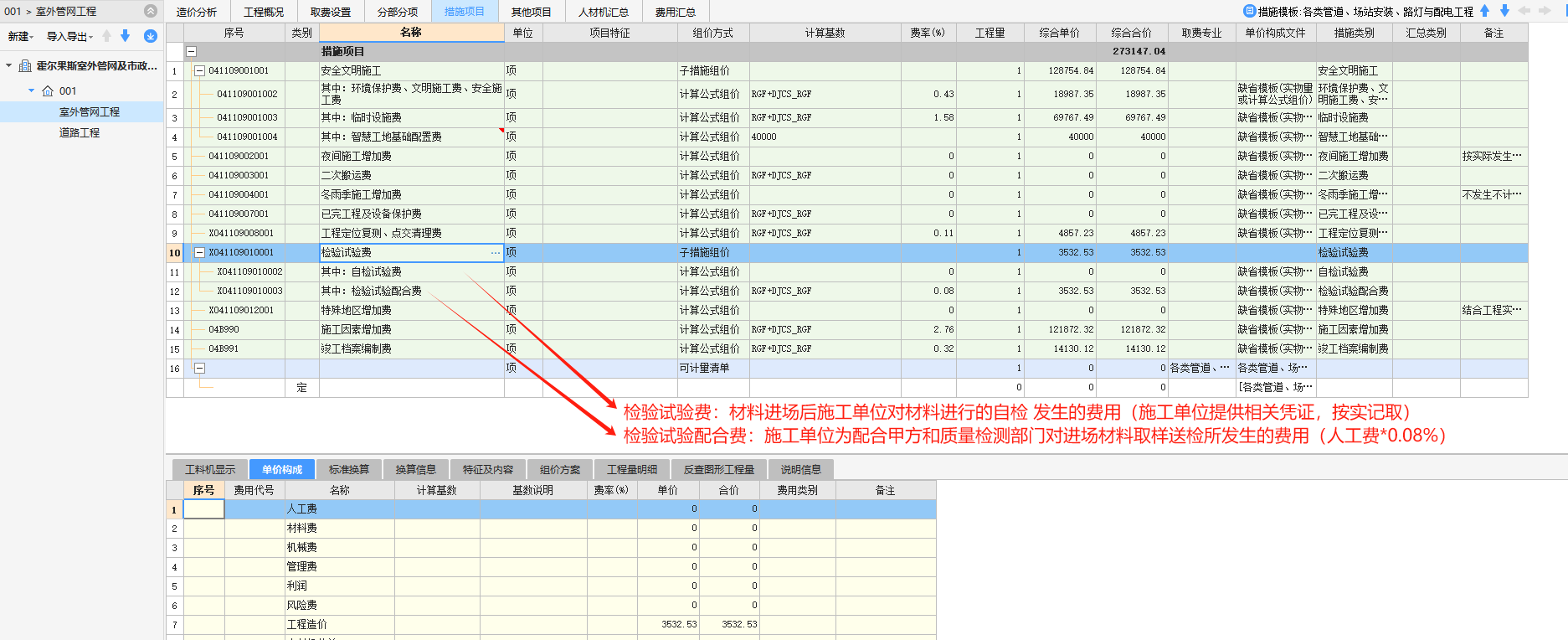The width and height of the screenshot is (1568, 640).
Task: Open the 费用汇总 tab
Action: (x=676, y=12)
